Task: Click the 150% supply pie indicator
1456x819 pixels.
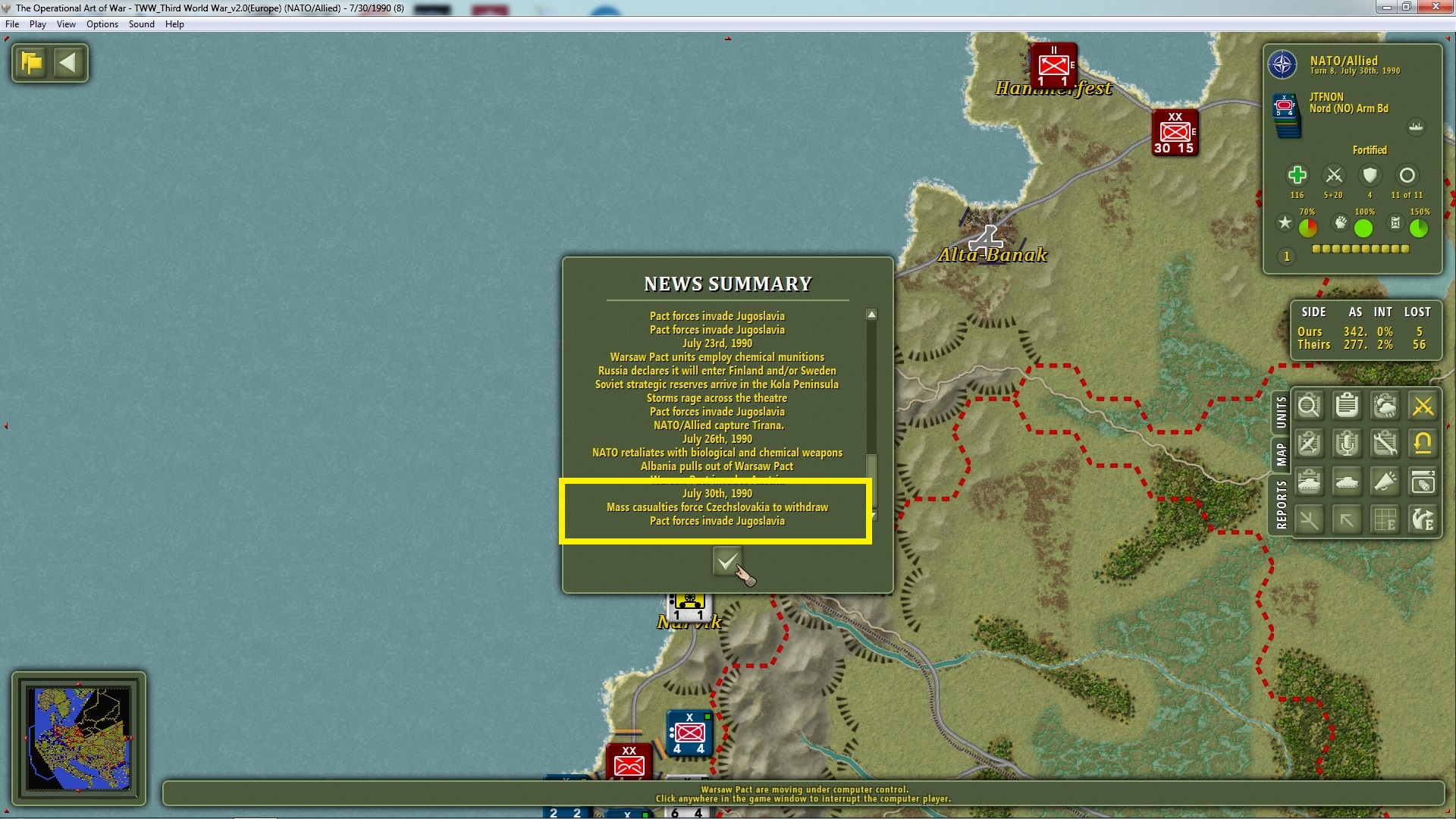Action: tap(1418, 227)
